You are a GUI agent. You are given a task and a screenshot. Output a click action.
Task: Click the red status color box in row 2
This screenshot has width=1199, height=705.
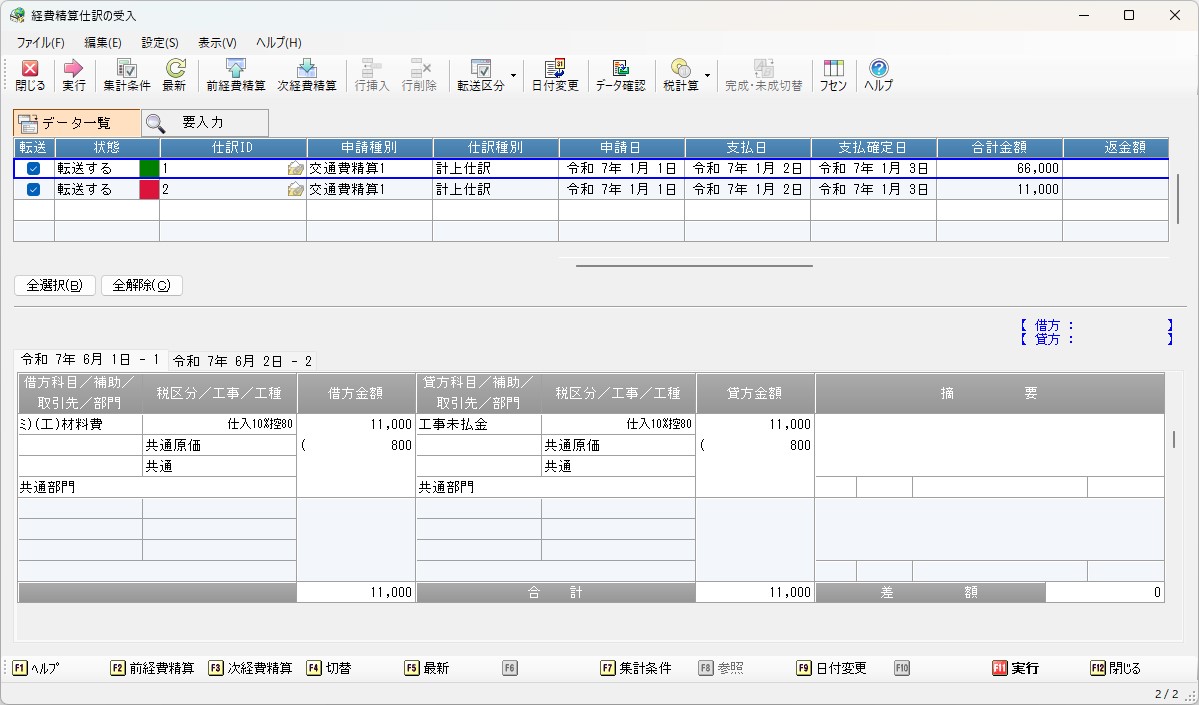(x=149, y=189)
